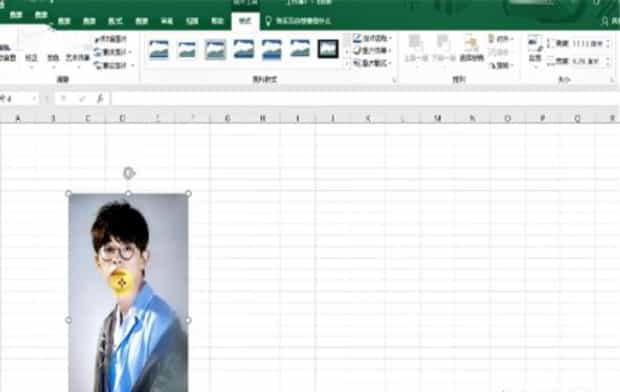This screenshot has height=392, width=620.
Task: Apply the first picture style thumbnail
Action: [x=159, y=50]
